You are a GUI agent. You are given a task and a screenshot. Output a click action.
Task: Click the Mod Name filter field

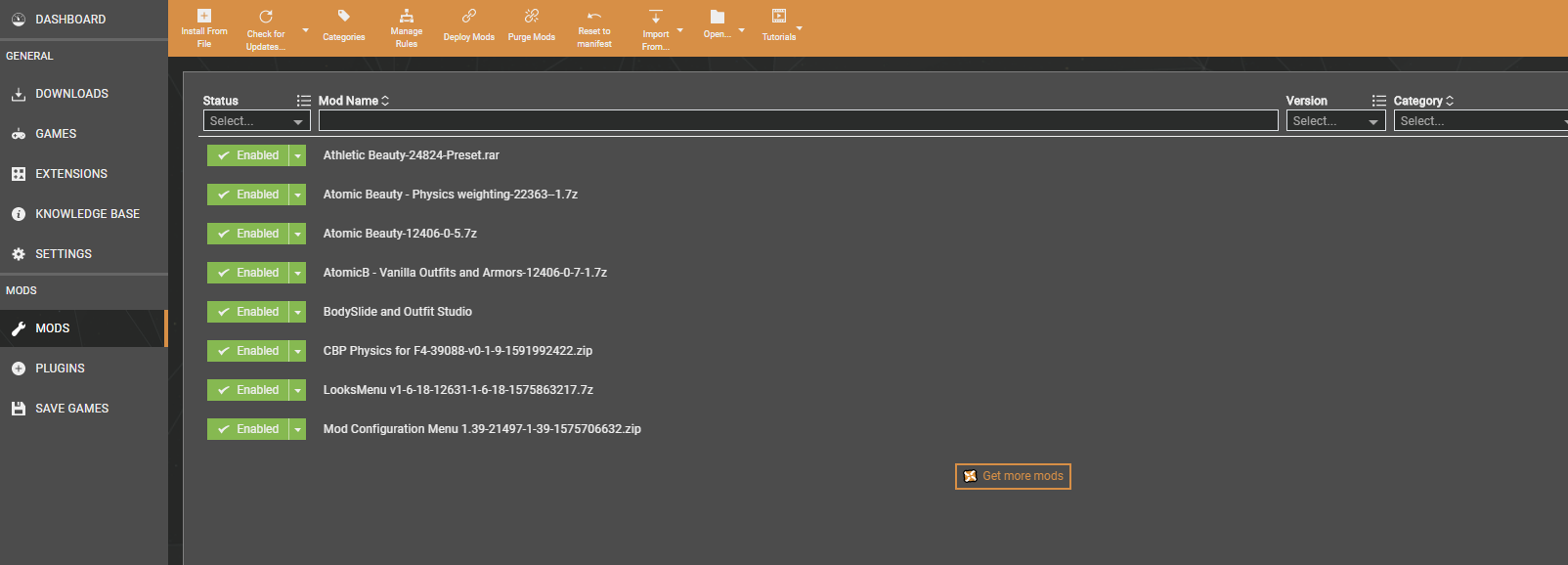798,121
